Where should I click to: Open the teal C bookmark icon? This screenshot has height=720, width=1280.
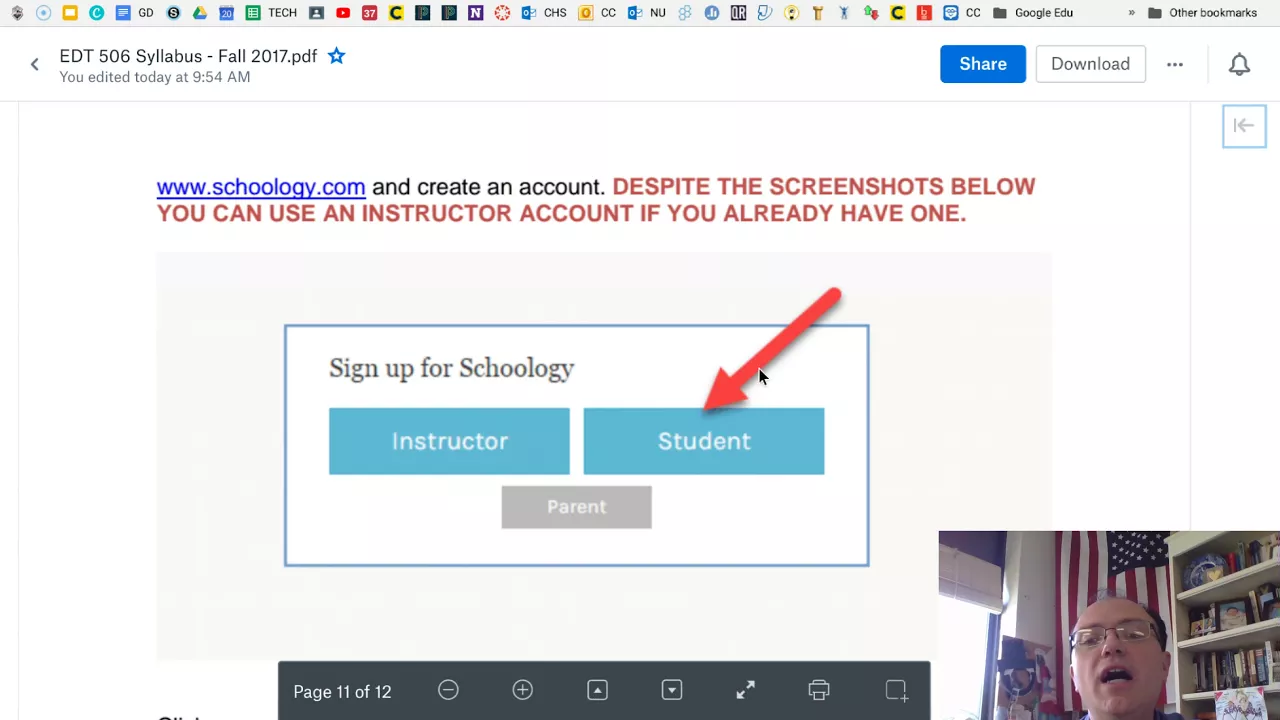coord(96,13)
